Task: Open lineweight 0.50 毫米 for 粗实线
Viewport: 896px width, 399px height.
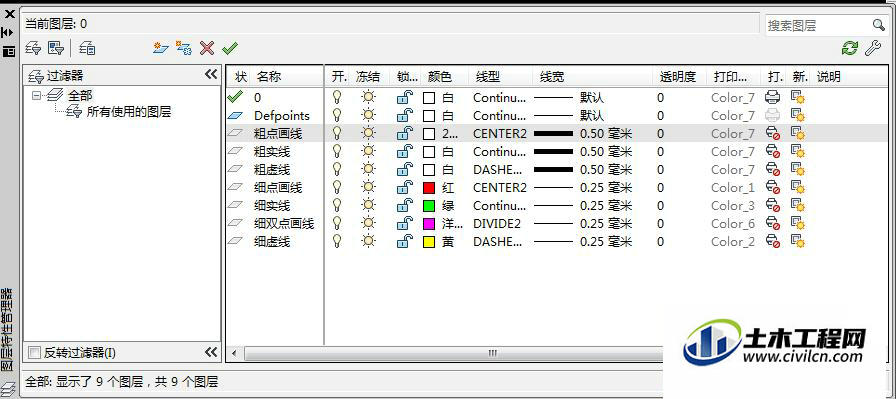Action: pos(583,151)
